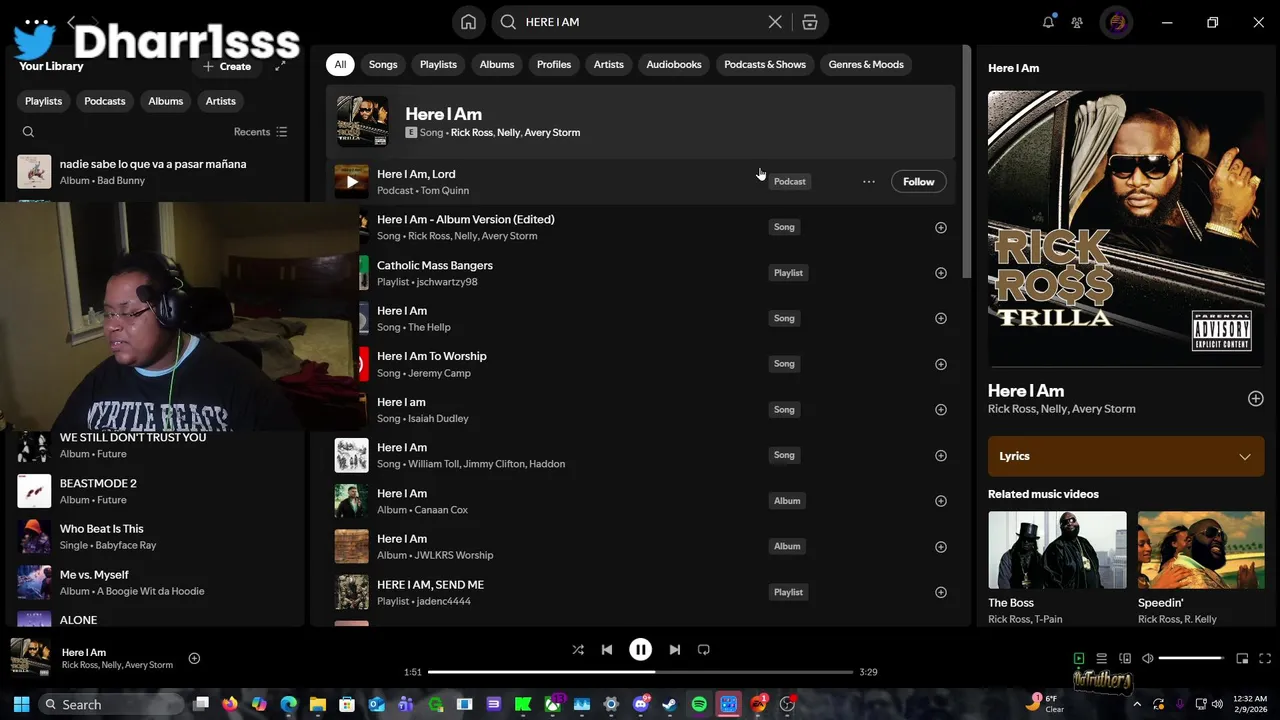The height and width of the screenshot is (720, 1280).
Task: Add the JWLKRS Worship album to library
Action: [940, 547]
